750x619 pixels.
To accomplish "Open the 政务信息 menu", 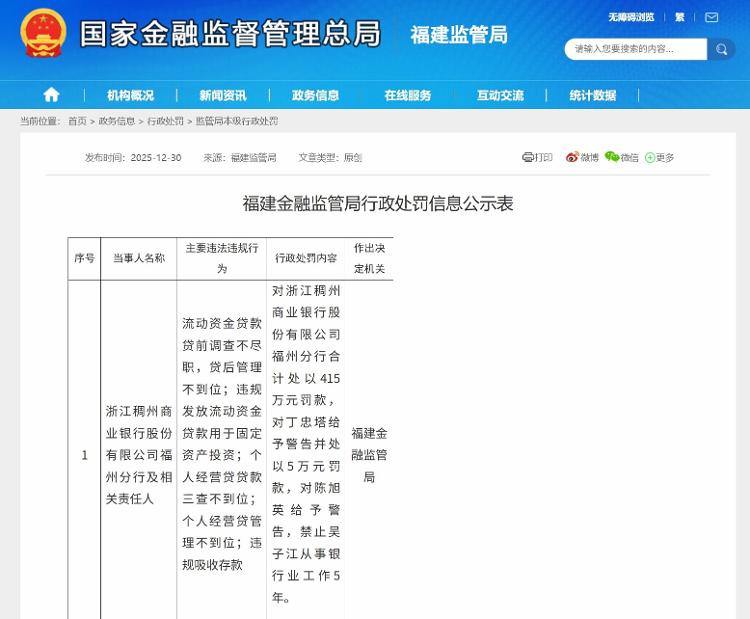I will coord(315,95).
